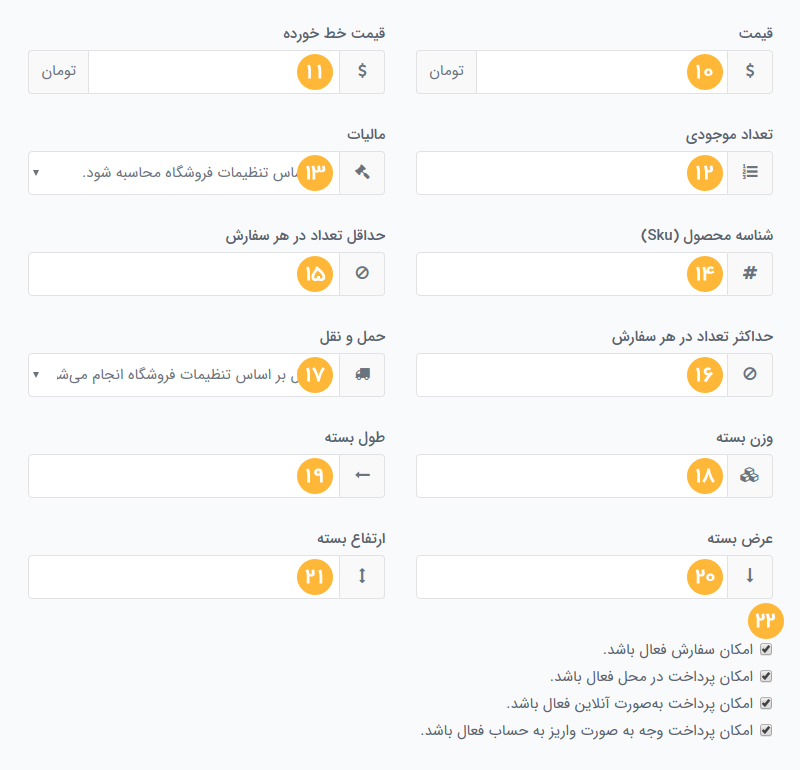Click the hash icon for شناسه محصول (Sku)
The image size is (800, 770).
pos(750,274)
